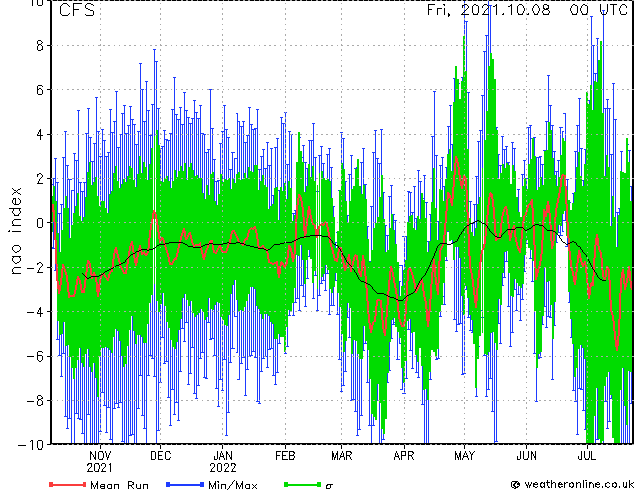Click the 'nao index' axis label

[x=15, y=231]
